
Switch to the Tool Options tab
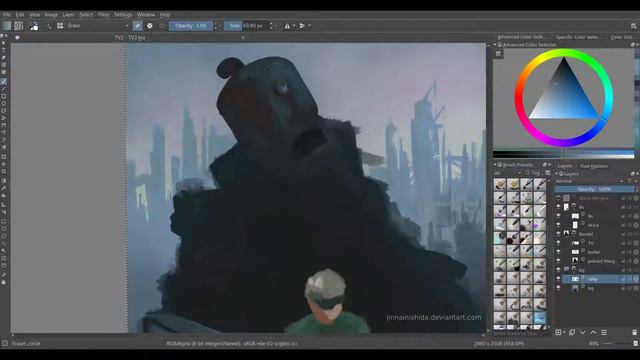(594, 166)
